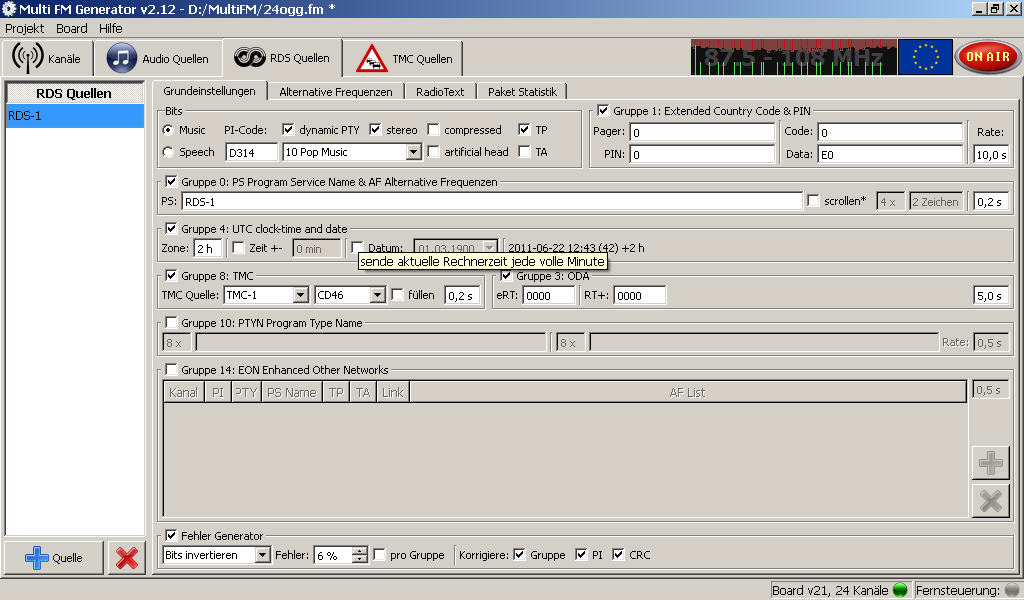Image resolution: width=1024 pixels, height=600 pixels.
Task: Open the Bits invertieren dropdown
Action: tap(216, 555)
